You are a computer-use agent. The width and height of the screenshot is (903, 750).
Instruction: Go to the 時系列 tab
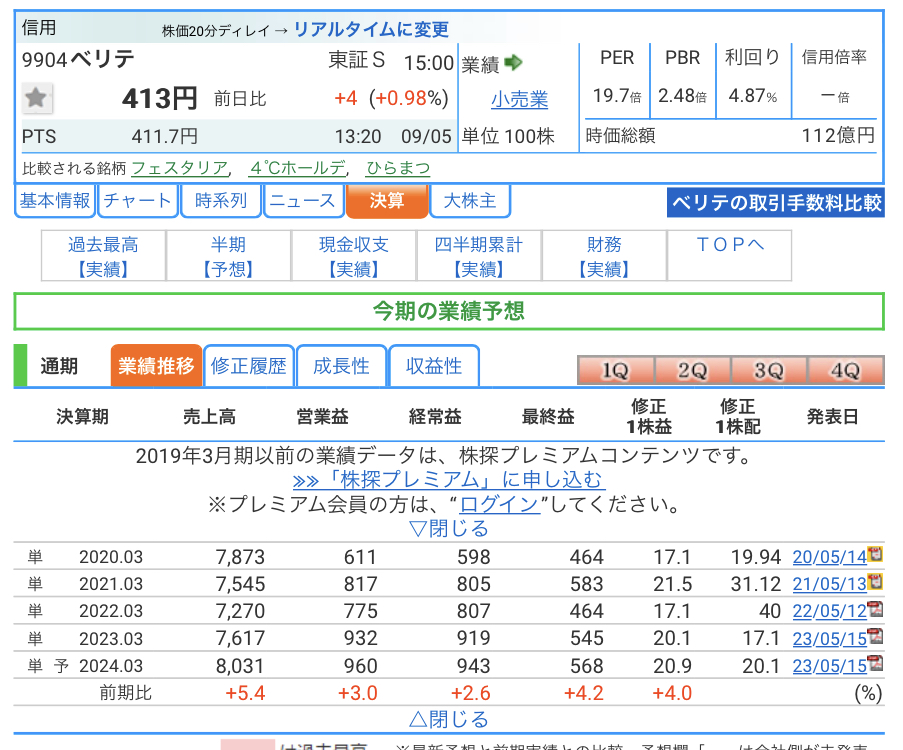point(221,200)
